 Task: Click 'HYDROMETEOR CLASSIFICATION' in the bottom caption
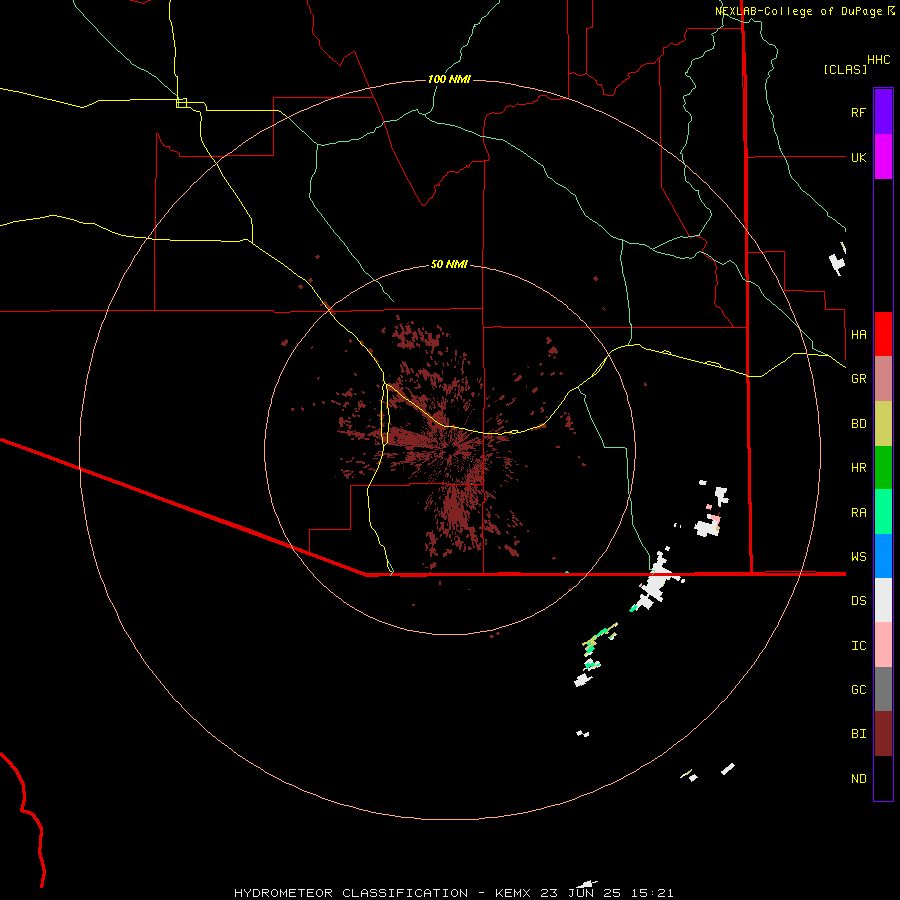[351, 893]
